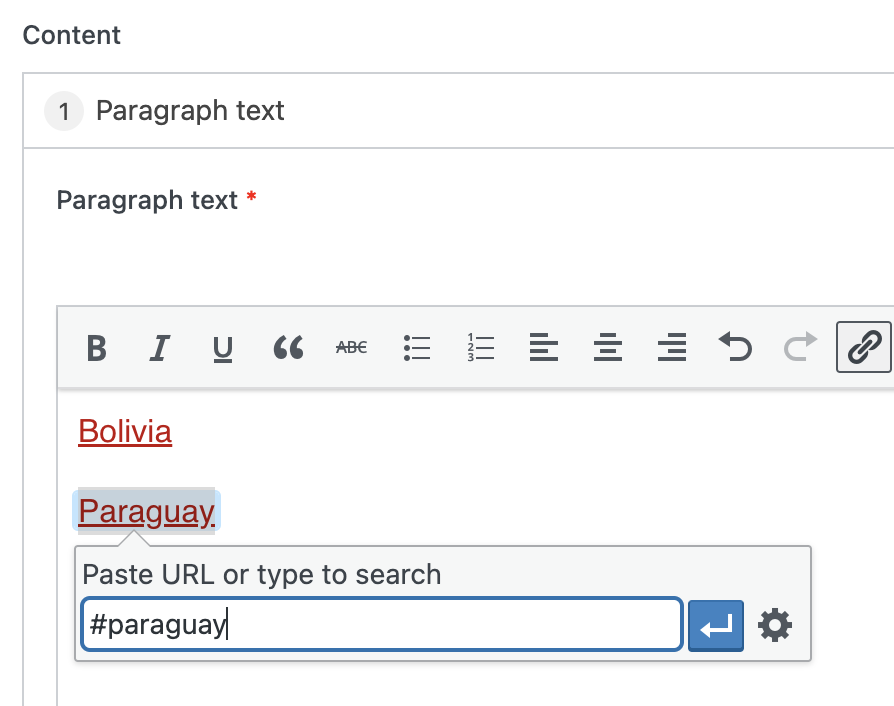Viewport: 894px width, 706px height.
Task: Center align the text
Action: pyautogui.click(x=607, y=348)
